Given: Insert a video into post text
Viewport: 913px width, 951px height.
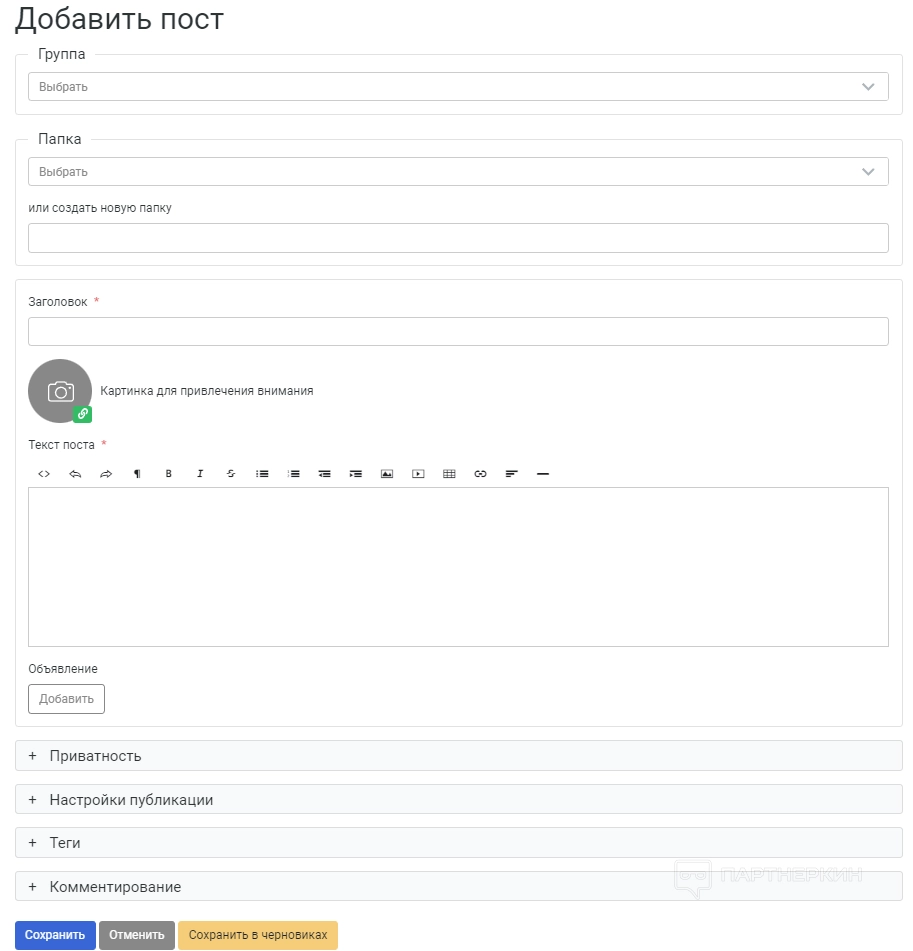Looking at the screenshot, I should click(x=418, y=474).
